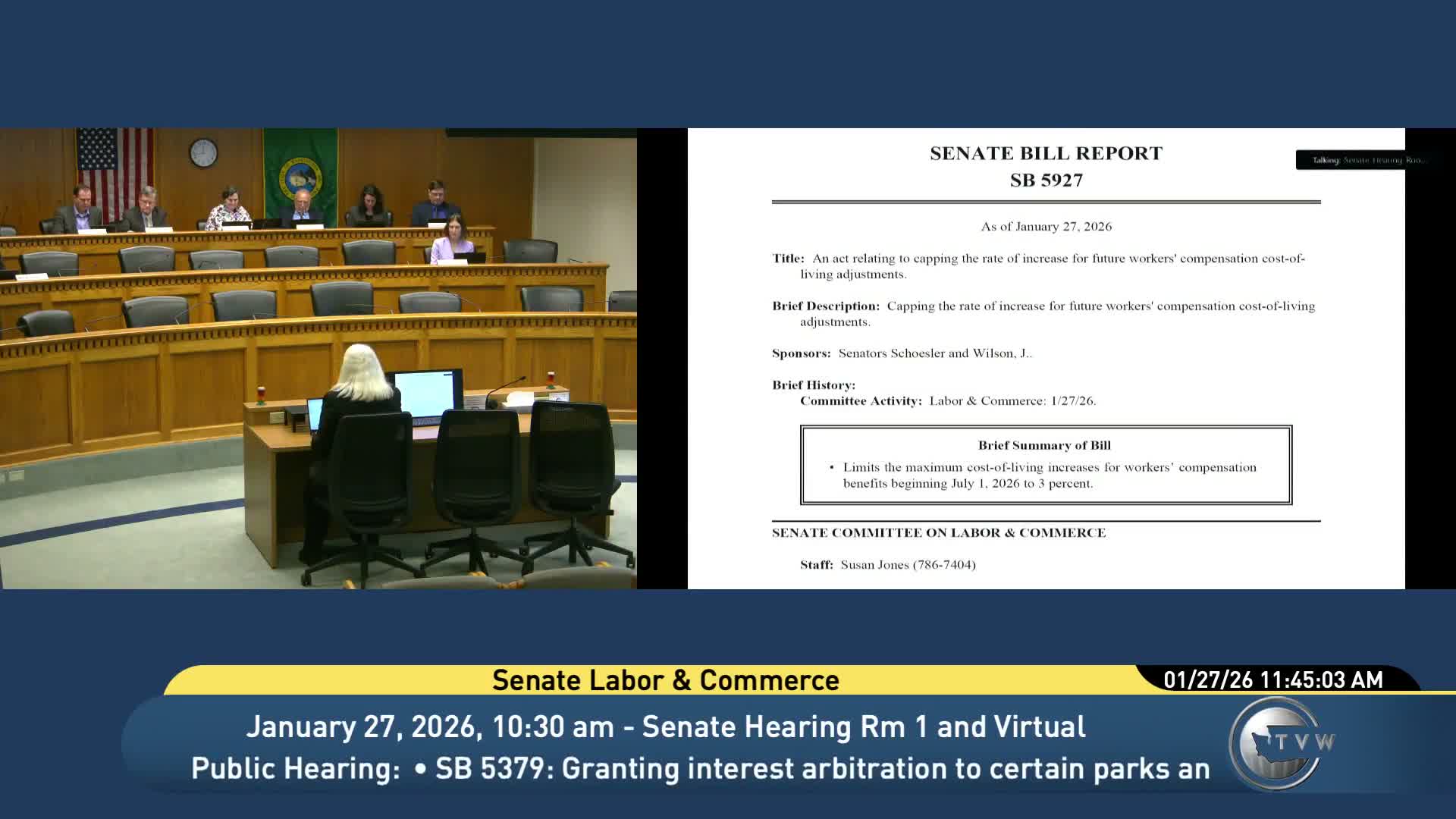Screen dimensions: 1456x819
Task: Click the red light on witness table left
Action: tap(262, 394)
